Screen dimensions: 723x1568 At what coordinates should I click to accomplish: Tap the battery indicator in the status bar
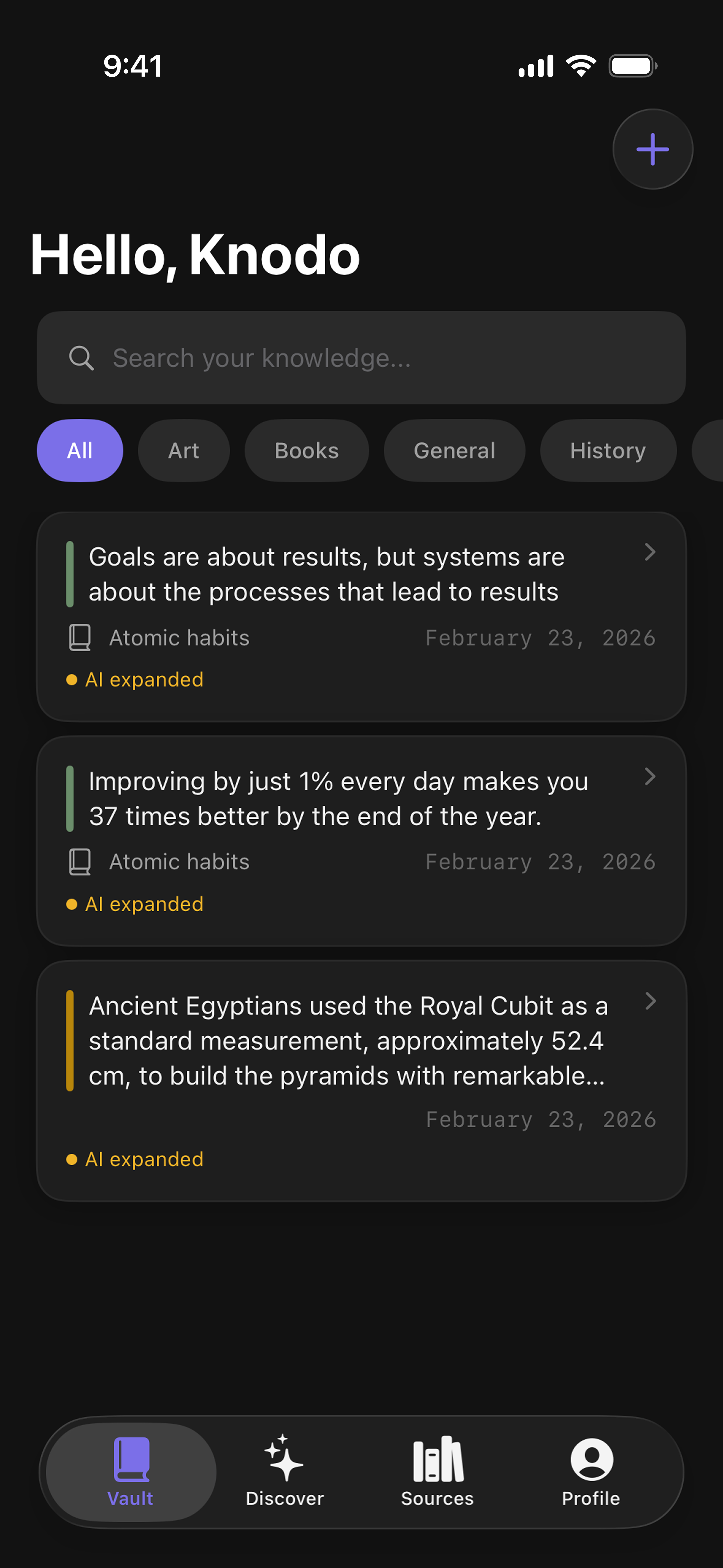click(632, 65)
